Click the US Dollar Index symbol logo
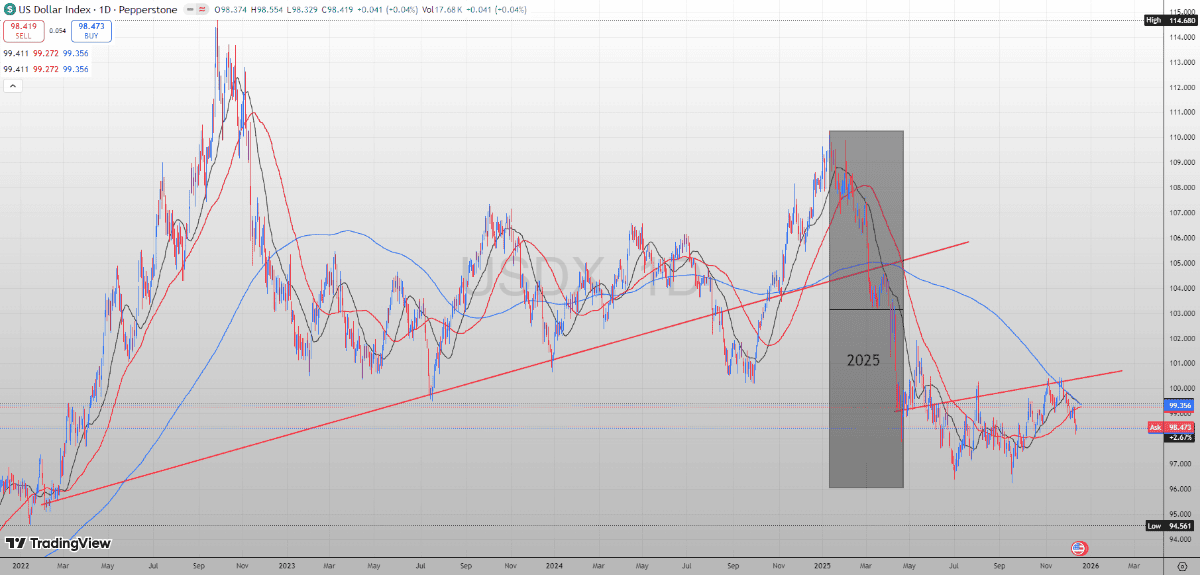Screen dimensions: 1200x575 point(11,9)
